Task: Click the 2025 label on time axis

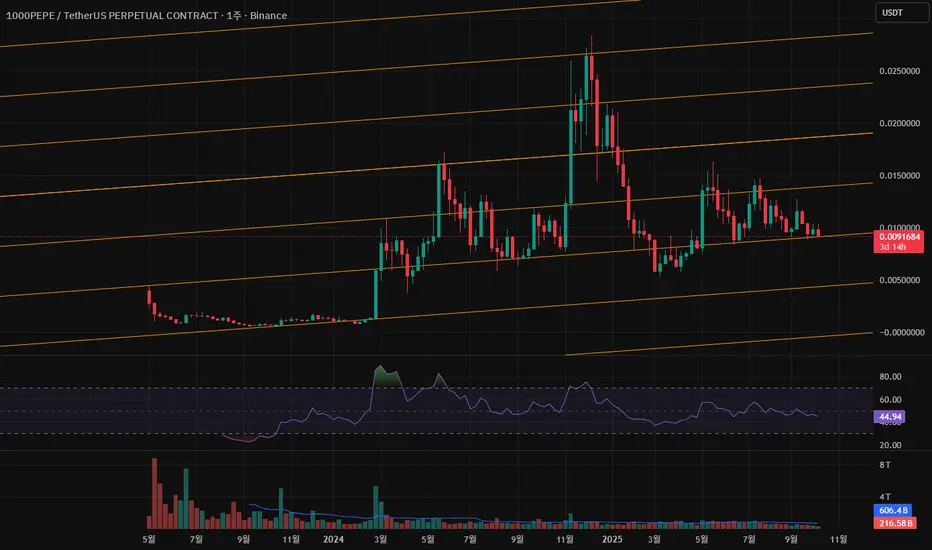Action: coord(612,539)
